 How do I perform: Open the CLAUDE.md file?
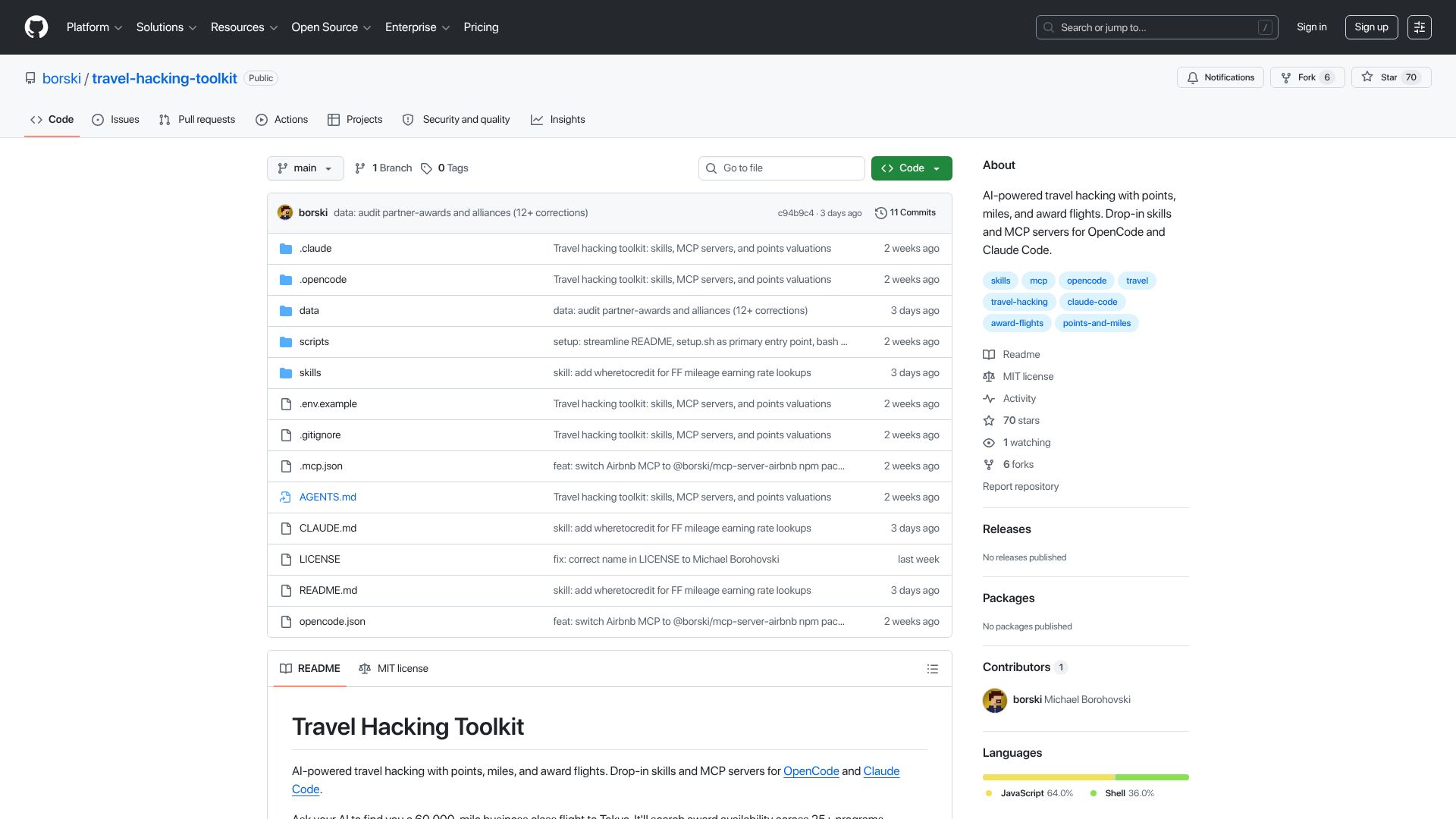coord(328,529)
